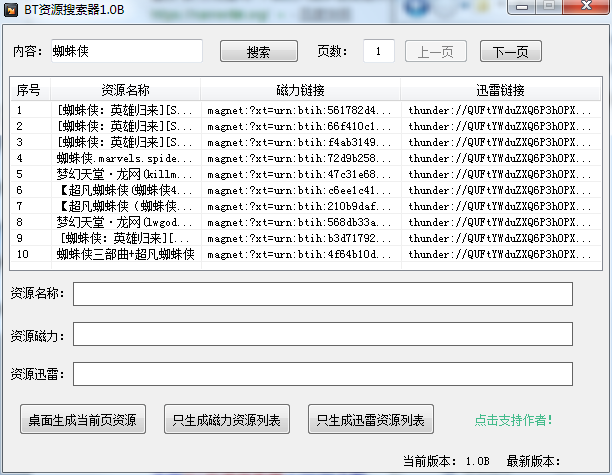Click the 当前版本: 1.0B version text
Viewport: 612px width, 475px height.
pyautogui.click(x=446, y=461)
